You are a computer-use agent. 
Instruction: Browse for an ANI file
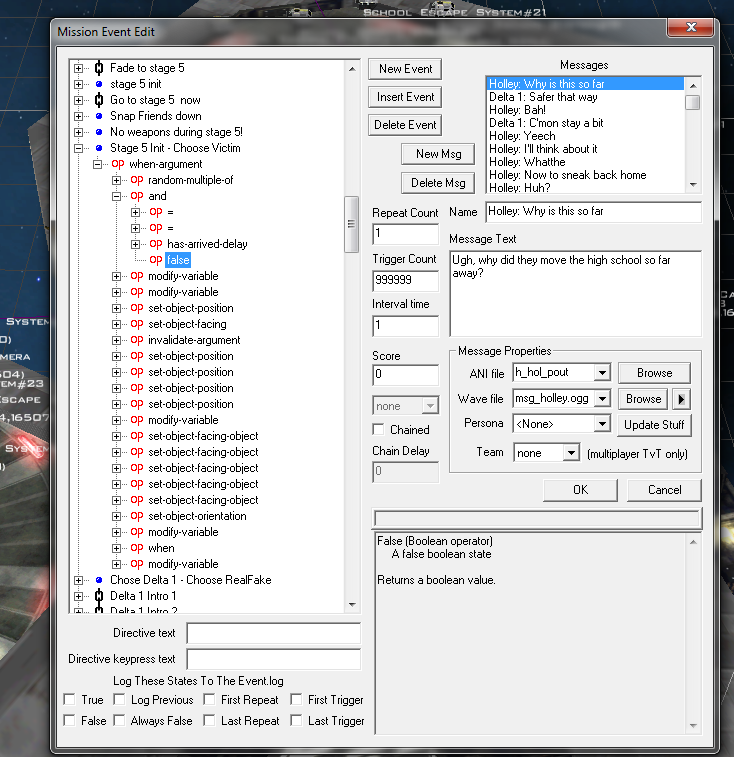point(654,373)
